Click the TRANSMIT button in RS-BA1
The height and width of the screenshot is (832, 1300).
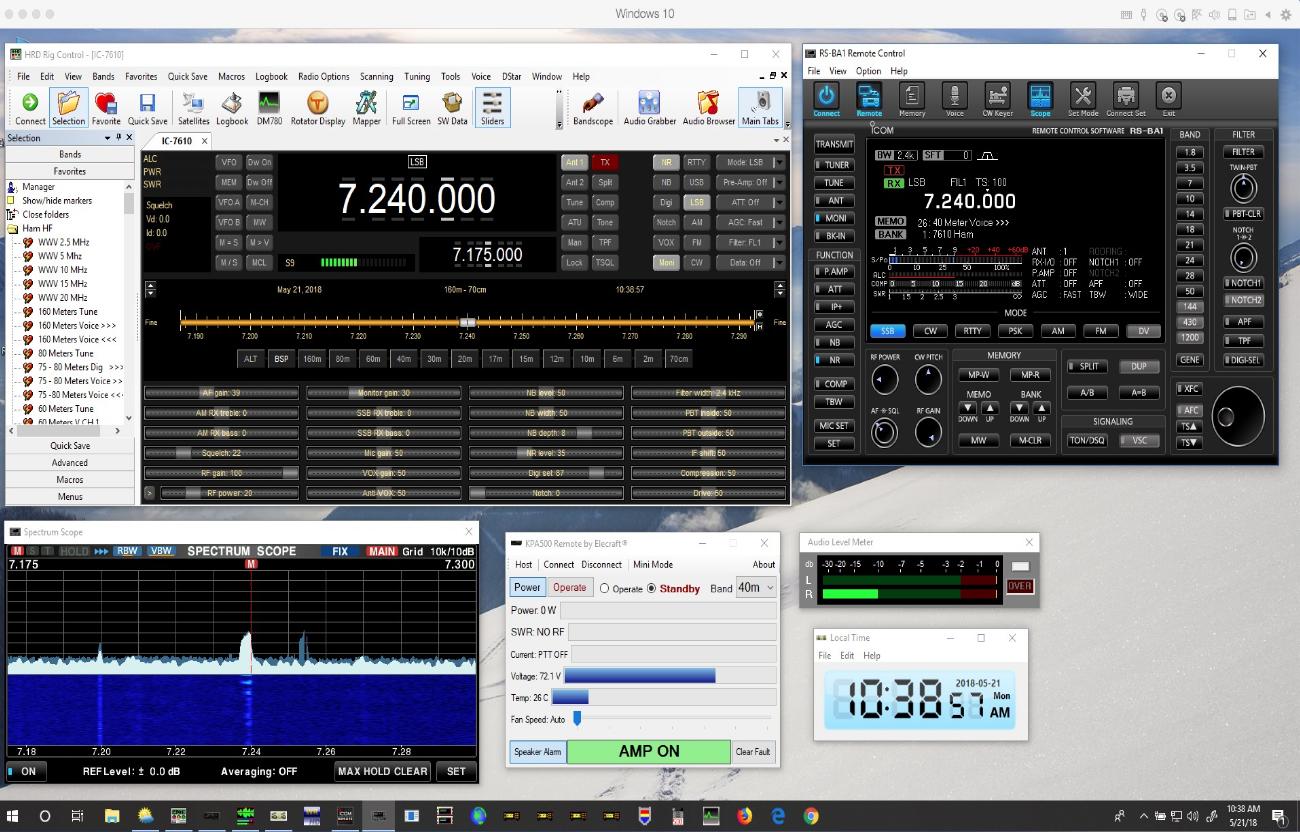coord(834,144)
